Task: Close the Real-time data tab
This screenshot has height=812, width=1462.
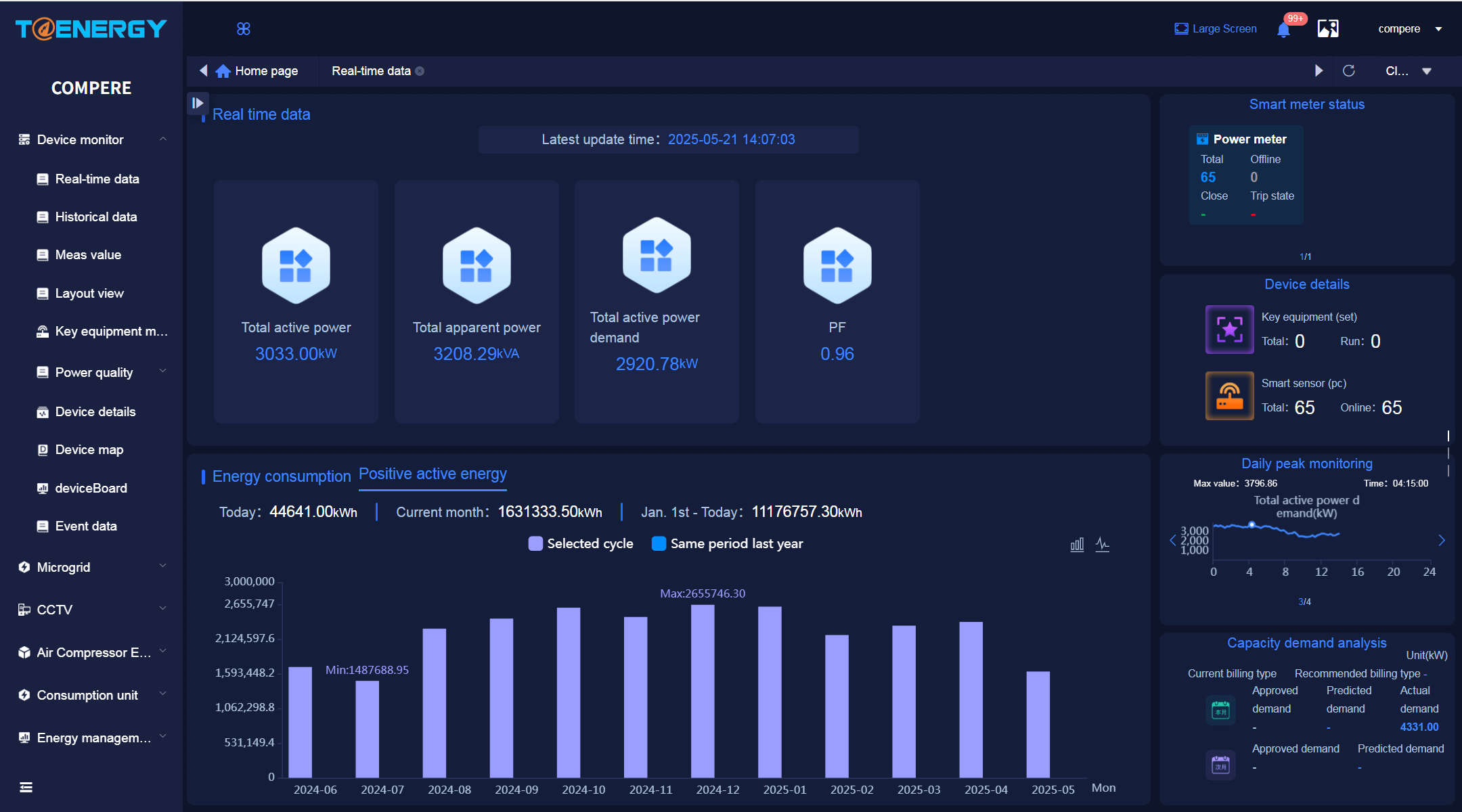Action: click(420, 71)
